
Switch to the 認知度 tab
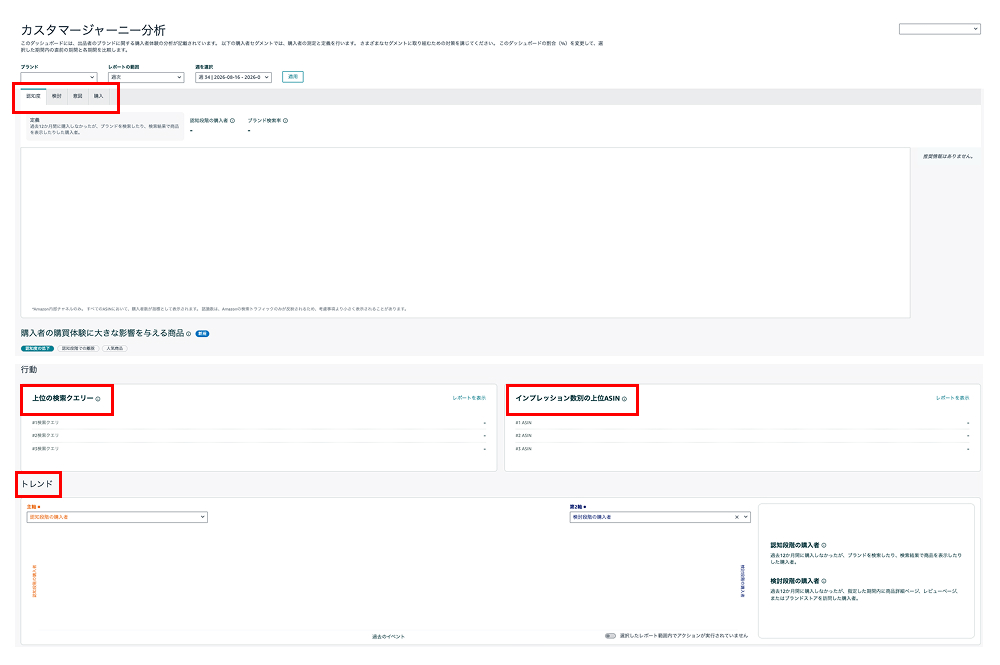pyautogui.click(x=33, y=96)
